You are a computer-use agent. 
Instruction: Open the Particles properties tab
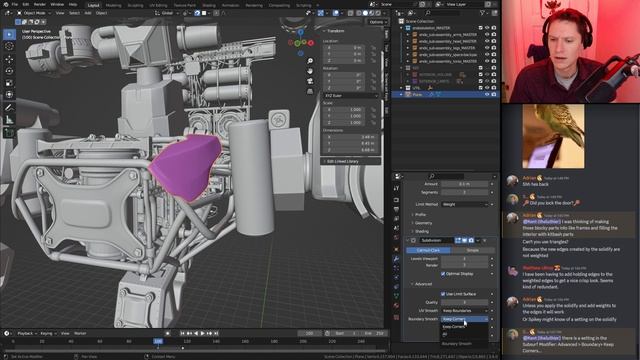396,268
